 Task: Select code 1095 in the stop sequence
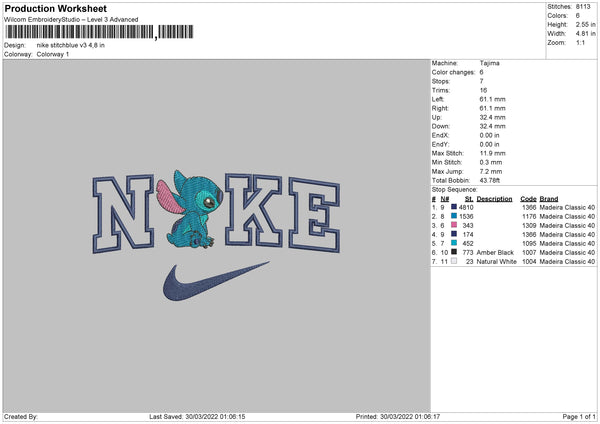(529, 243)
